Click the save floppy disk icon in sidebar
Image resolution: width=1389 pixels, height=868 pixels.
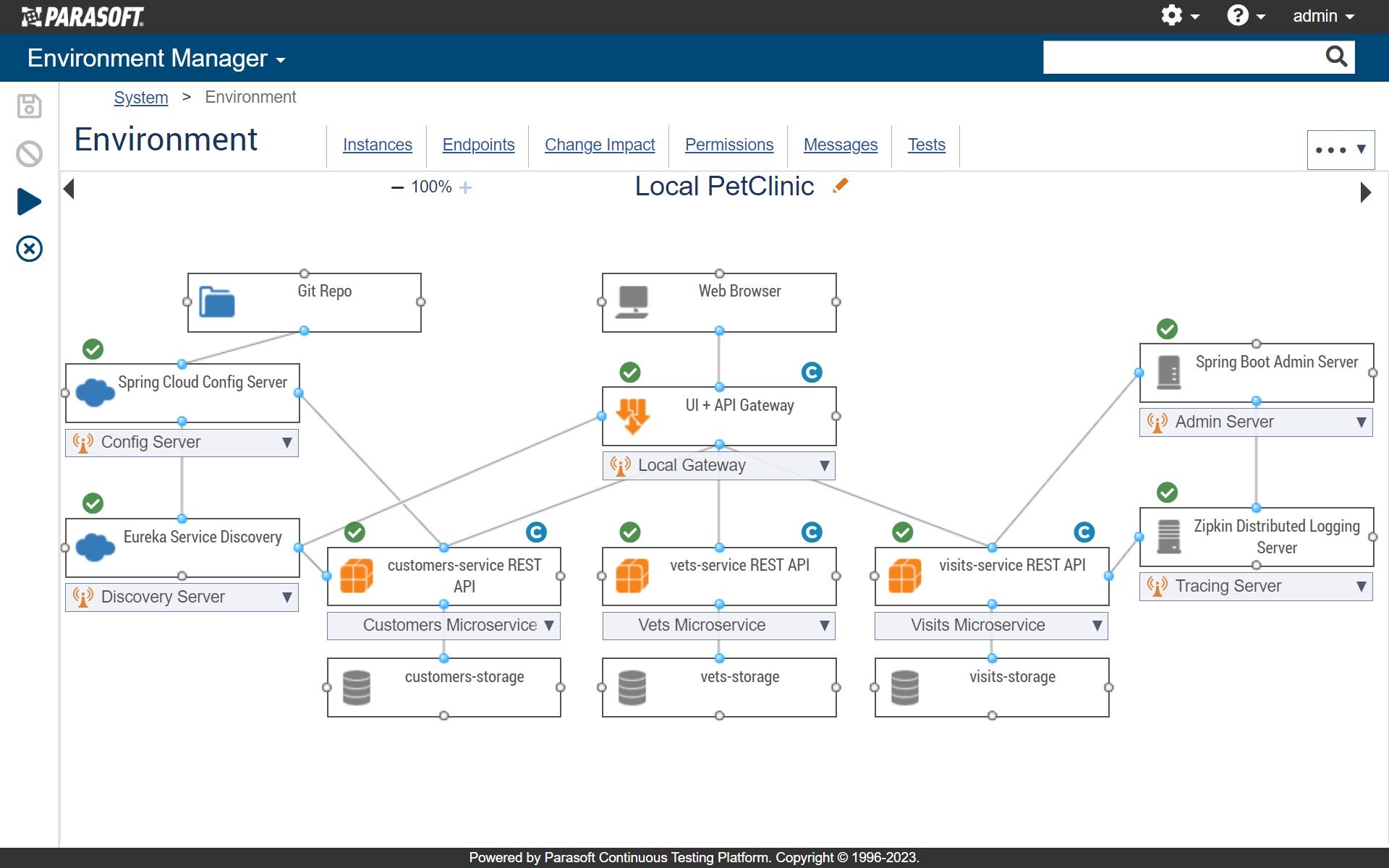point(29,106)
